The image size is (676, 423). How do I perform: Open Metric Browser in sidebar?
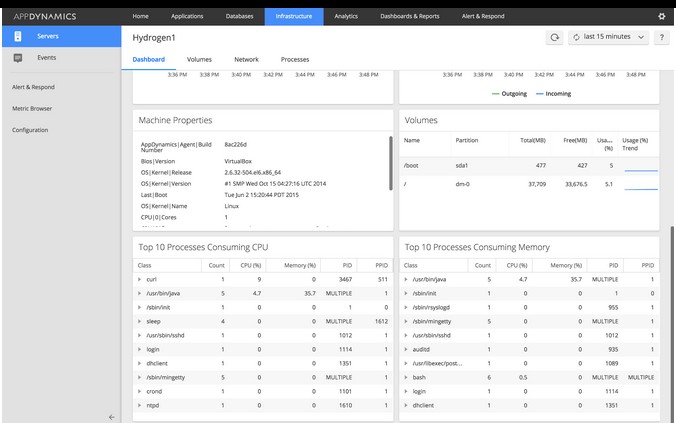click(x=32, y=108)
